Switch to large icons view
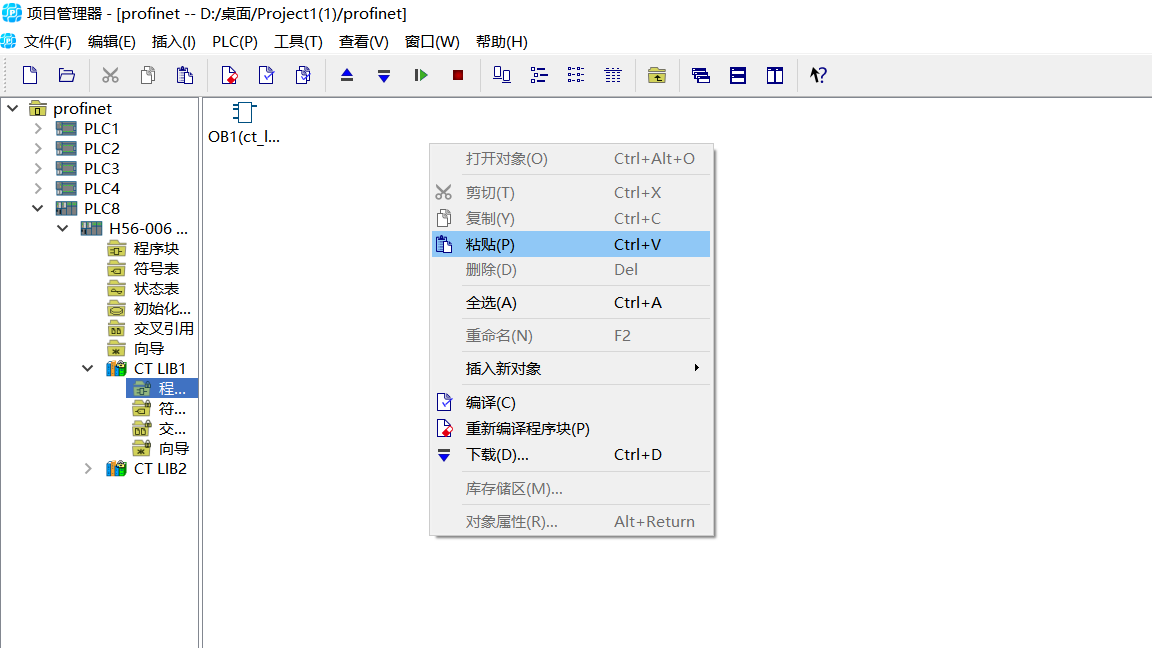The height and width of the screenshot is (648, 1152). pyautogui.click(x=502, y=75)
